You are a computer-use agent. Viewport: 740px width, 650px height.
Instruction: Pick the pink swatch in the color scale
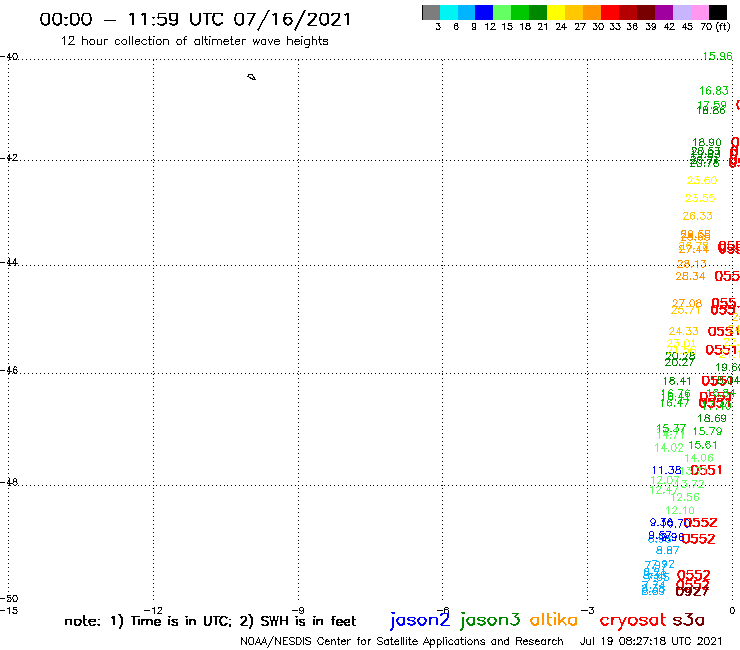tap(699, 12)
